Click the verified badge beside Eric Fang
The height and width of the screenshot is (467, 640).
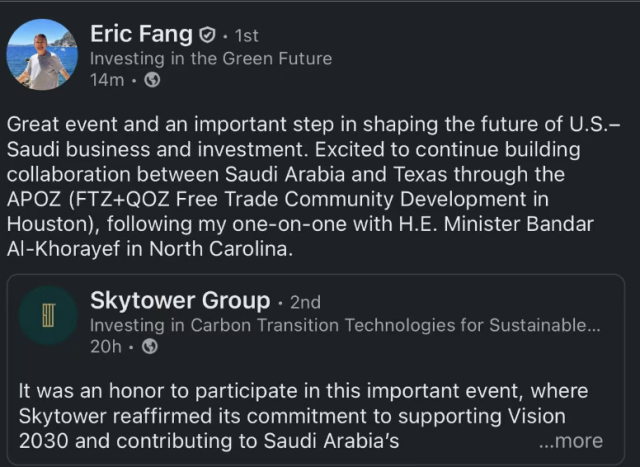(207, 36)
